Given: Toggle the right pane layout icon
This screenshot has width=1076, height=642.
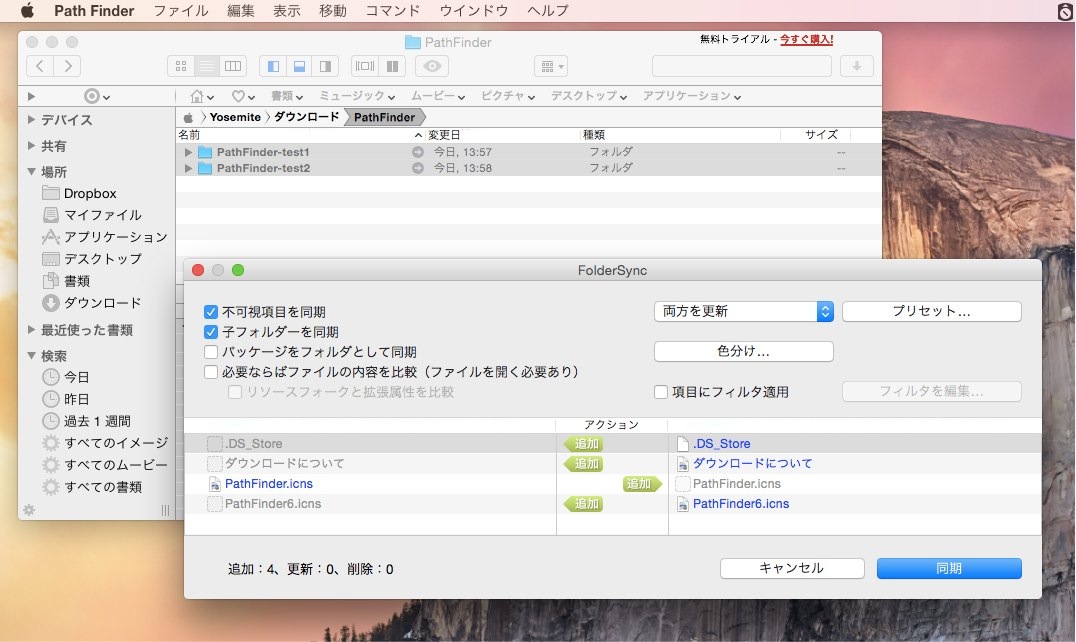Looking at the screenshot, I should [325, 66].
